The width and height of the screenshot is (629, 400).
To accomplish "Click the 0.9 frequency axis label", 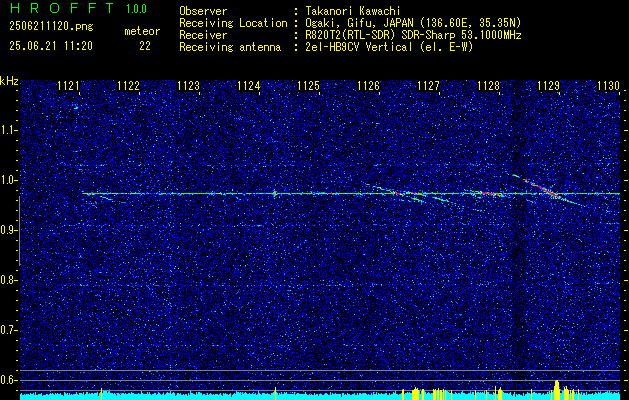I will (7, 230).
